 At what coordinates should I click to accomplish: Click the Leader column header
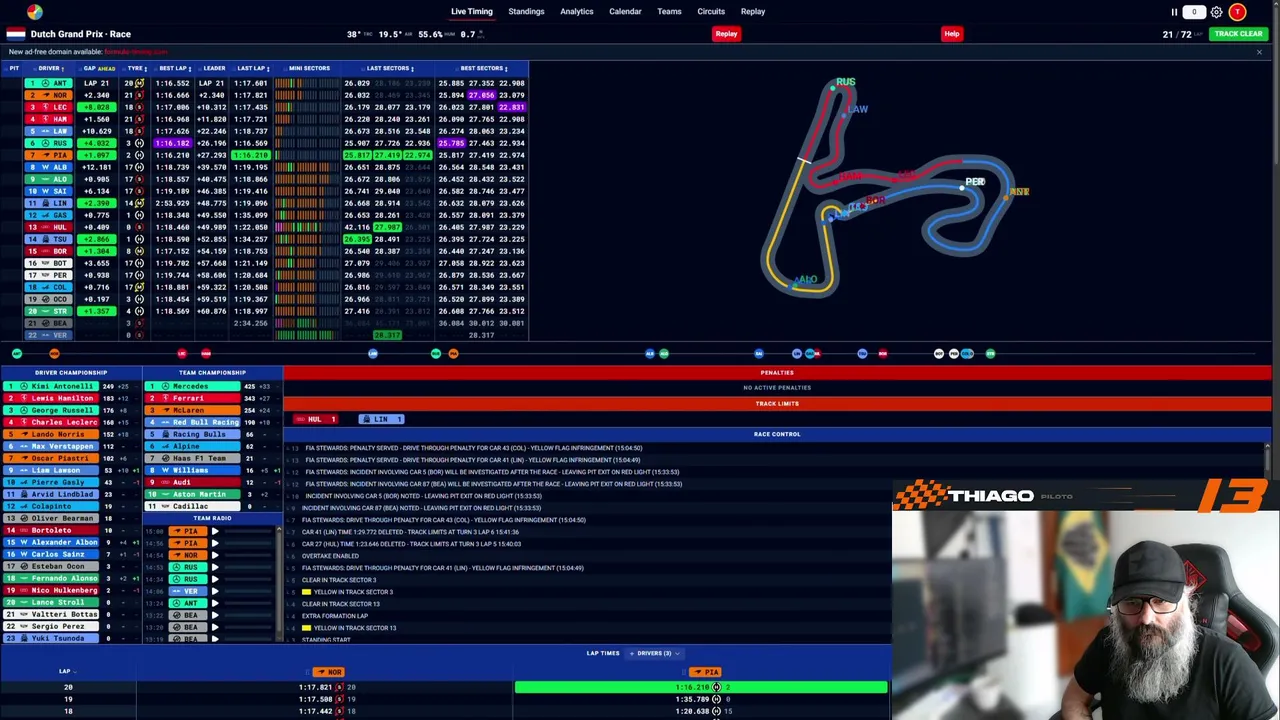point(213,68)
